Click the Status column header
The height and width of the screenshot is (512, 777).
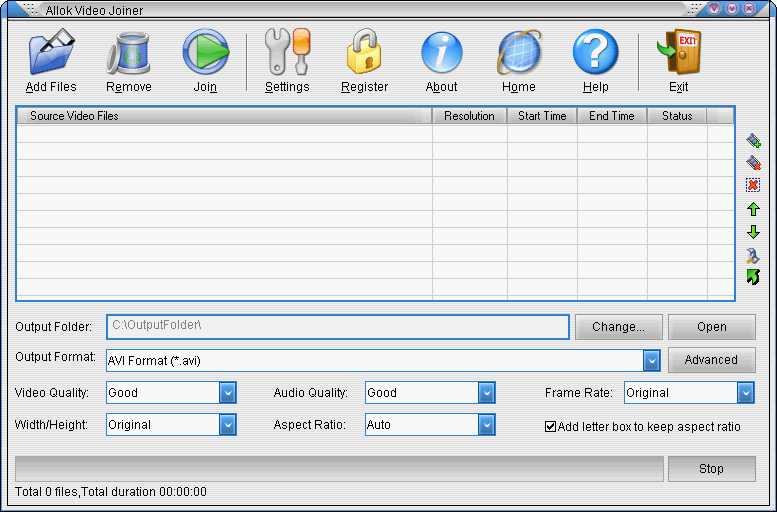click(x=677, y=116)
